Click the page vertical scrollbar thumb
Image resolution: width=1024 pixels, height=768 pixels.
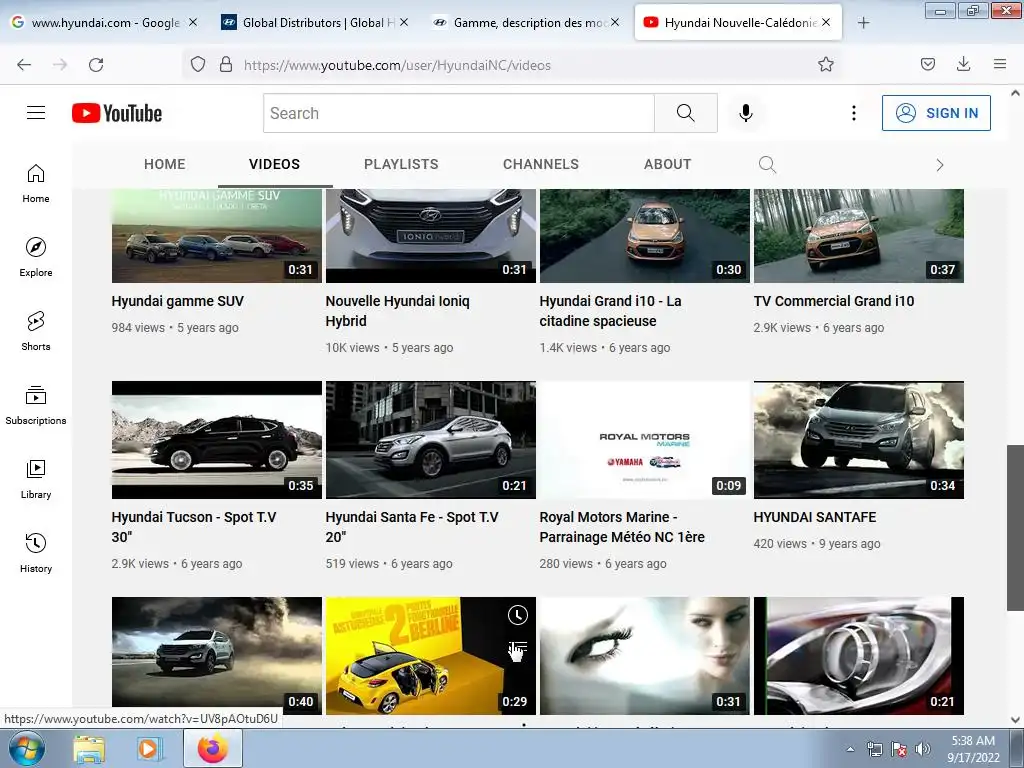(x=1015, y=528)
